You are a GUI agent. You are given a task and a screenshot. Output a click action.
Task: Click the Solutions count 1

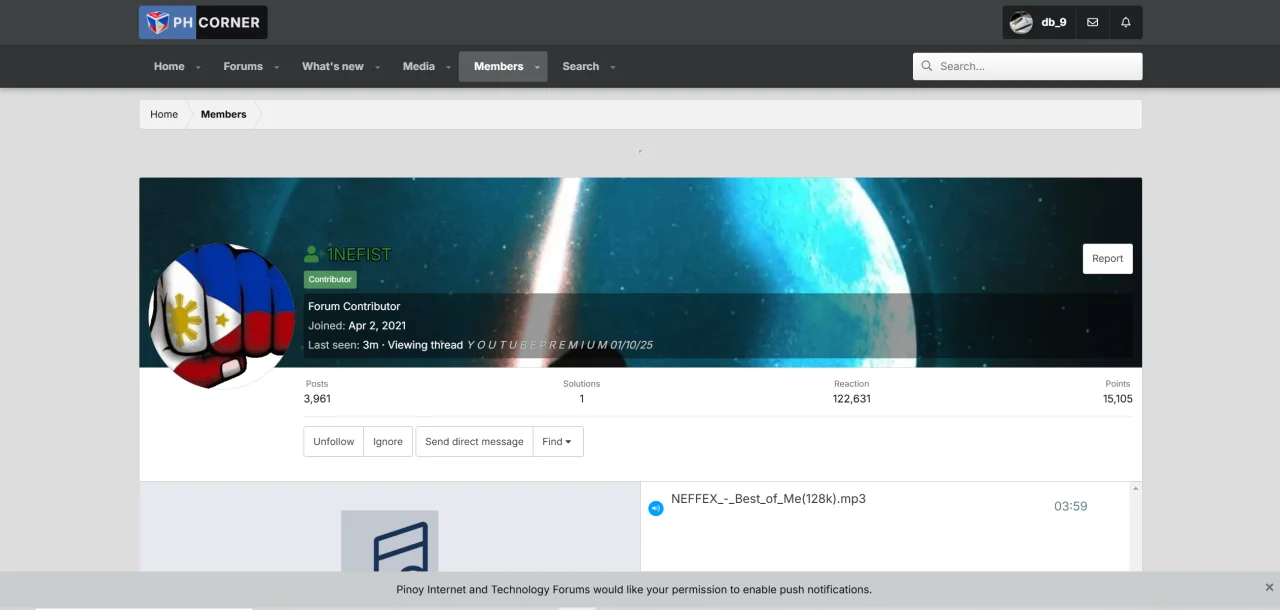pos(581,399)
